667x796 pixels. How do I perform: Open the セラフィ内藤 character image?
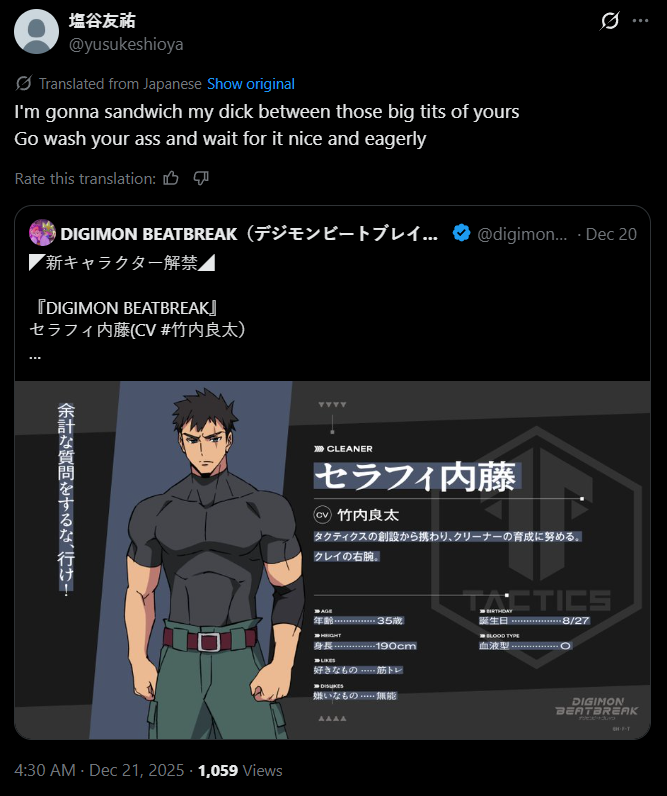(332, 560)
